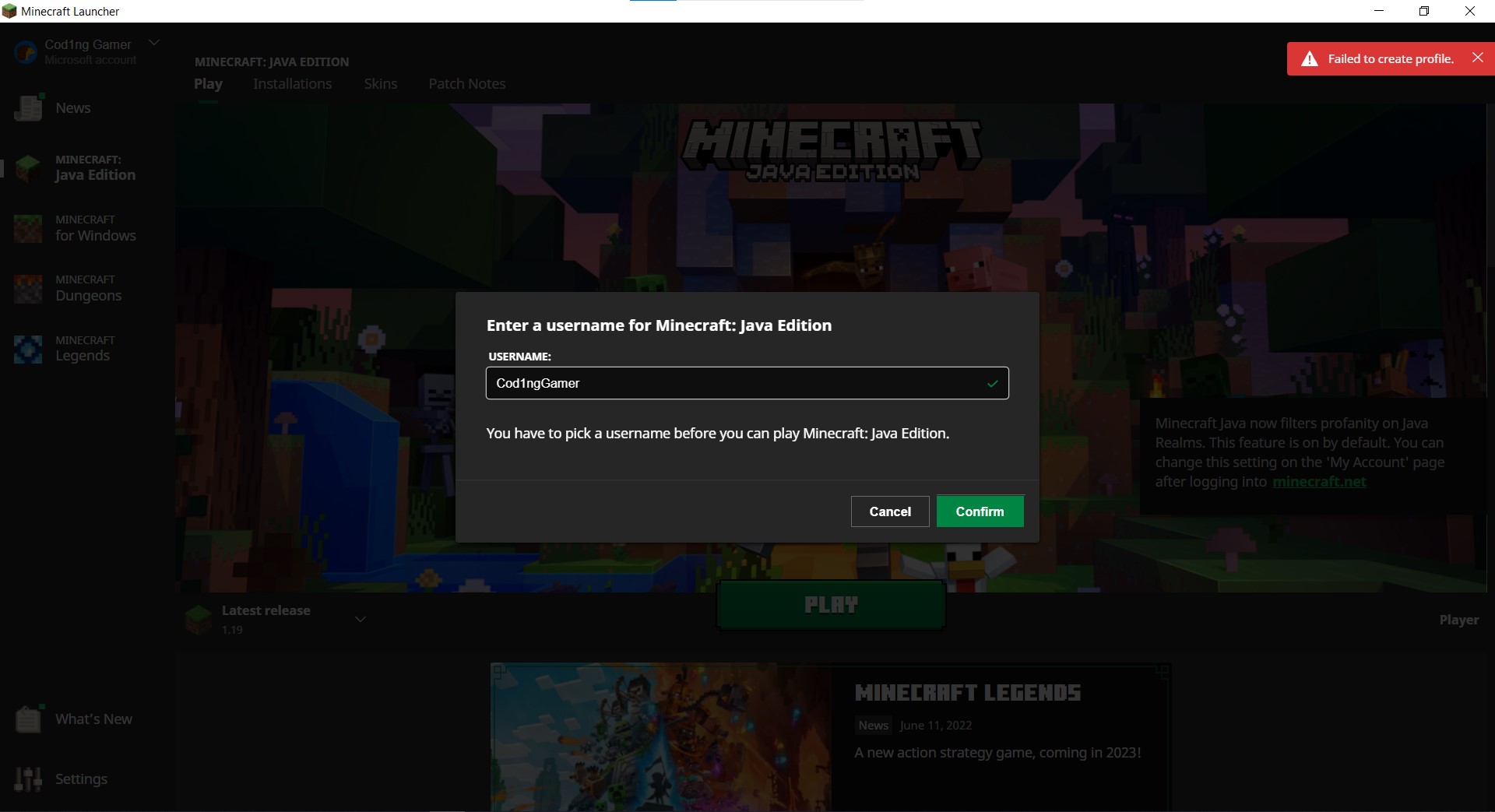This screenshot has width=1495, height=812.
Task: Select the Minecraft for Windows icon
Action: 29,228
